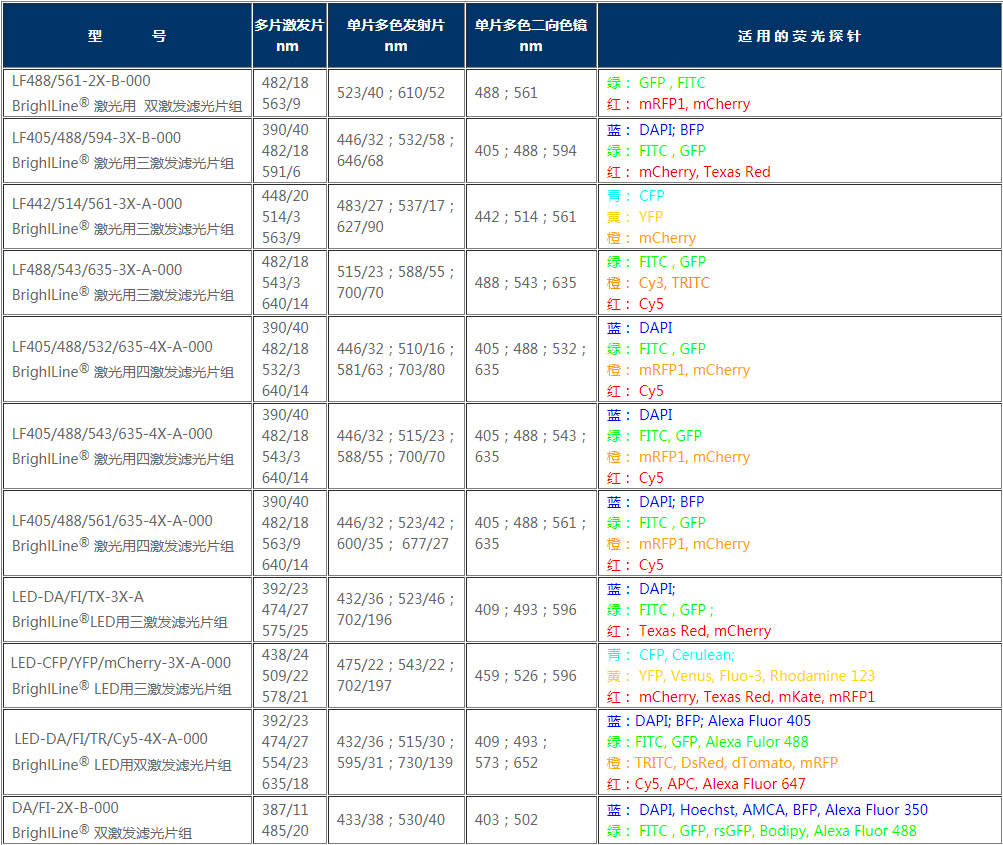This screenshot has width=1003, height=845.
Task: Select model name LF488/561-2X-B-000
Action: coord(81,81)
